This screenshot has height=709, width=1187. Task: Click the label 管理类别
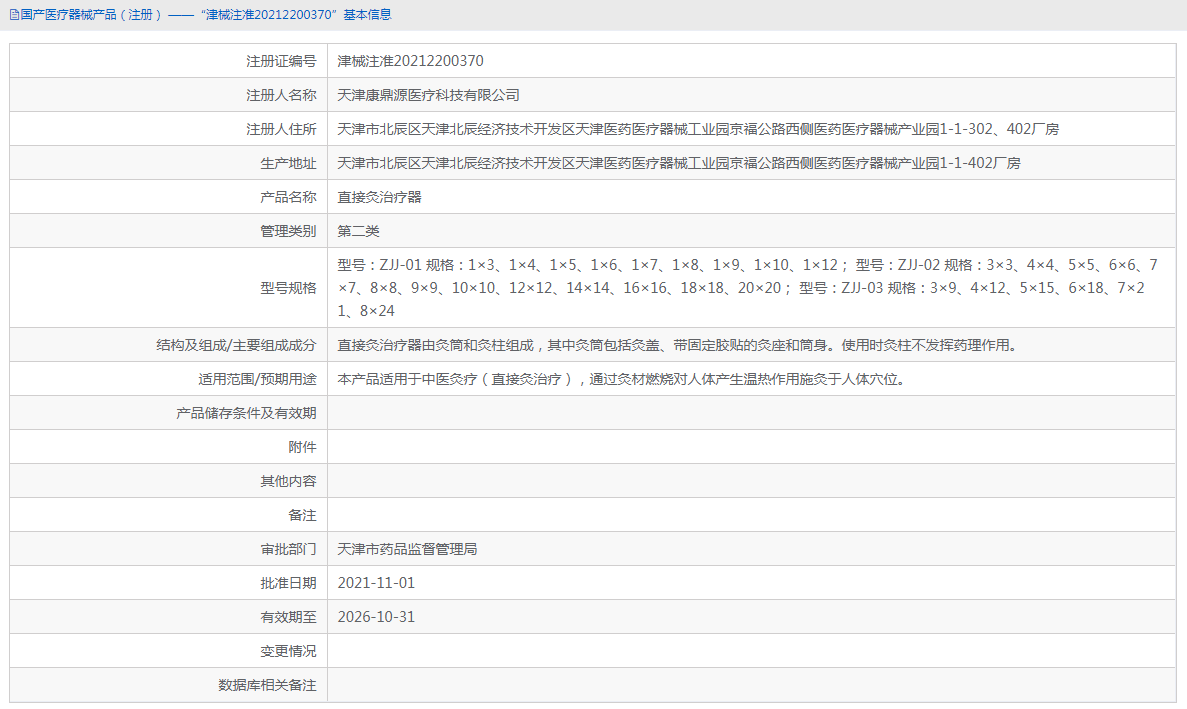[288, 232]
